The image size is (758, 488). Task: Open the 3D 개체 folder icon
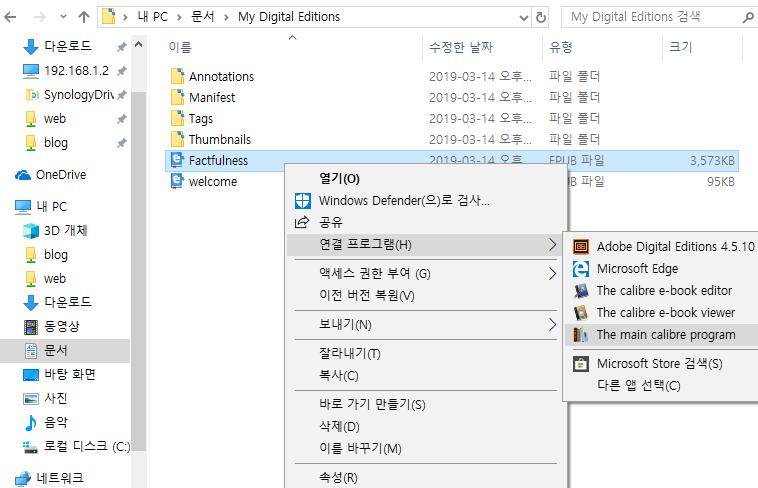click(x=31, y=230)
